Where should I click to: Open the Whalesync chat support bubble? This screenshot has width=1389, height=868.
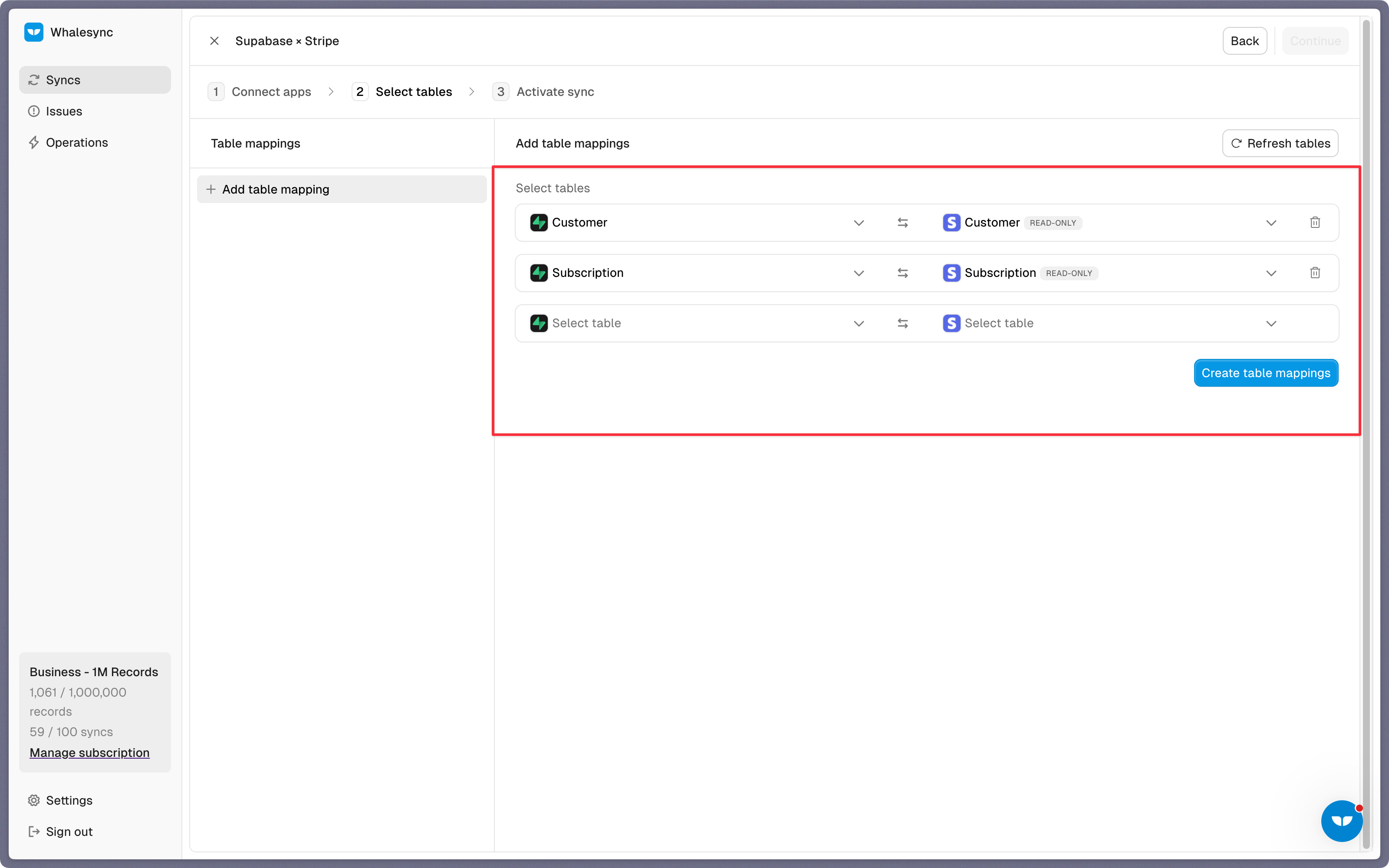[x=1342, y=821]
